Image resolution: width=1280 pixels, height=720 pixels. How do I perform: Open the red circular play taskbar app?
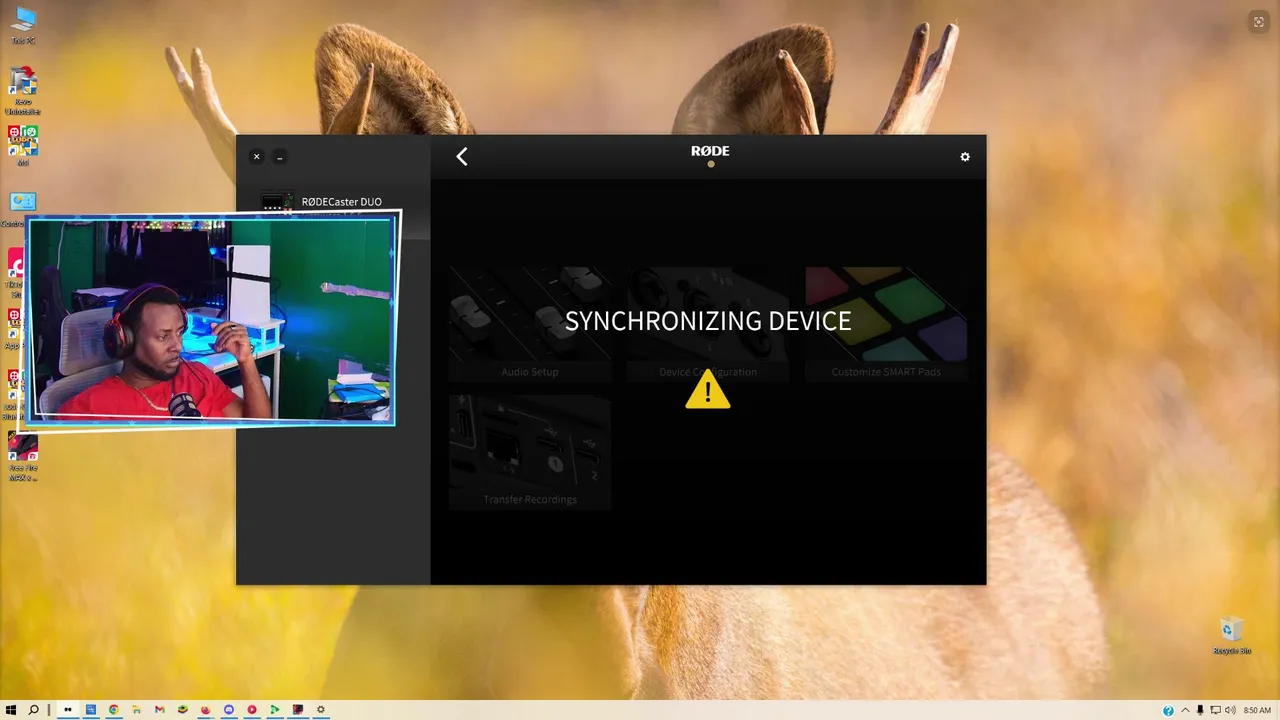(252, 710)
